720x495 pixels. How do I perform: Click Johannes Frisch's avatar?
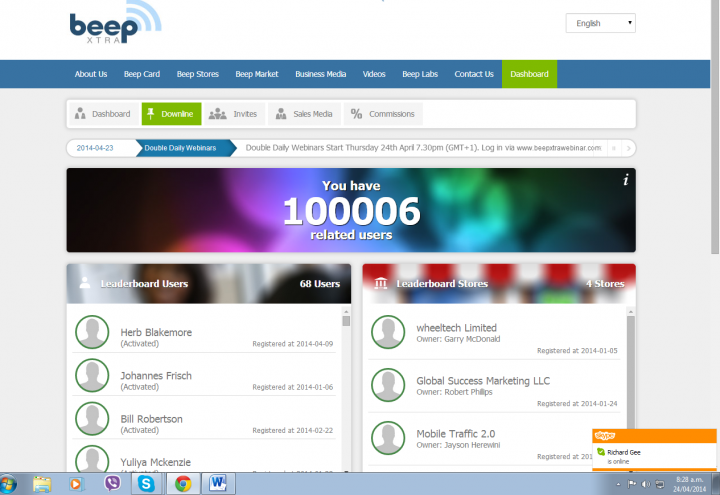tap(92, 375)
